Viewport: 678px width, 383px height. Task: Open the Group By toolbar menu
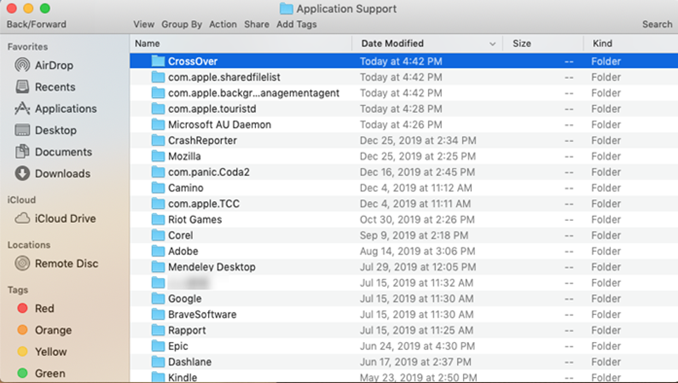point(182,24)
